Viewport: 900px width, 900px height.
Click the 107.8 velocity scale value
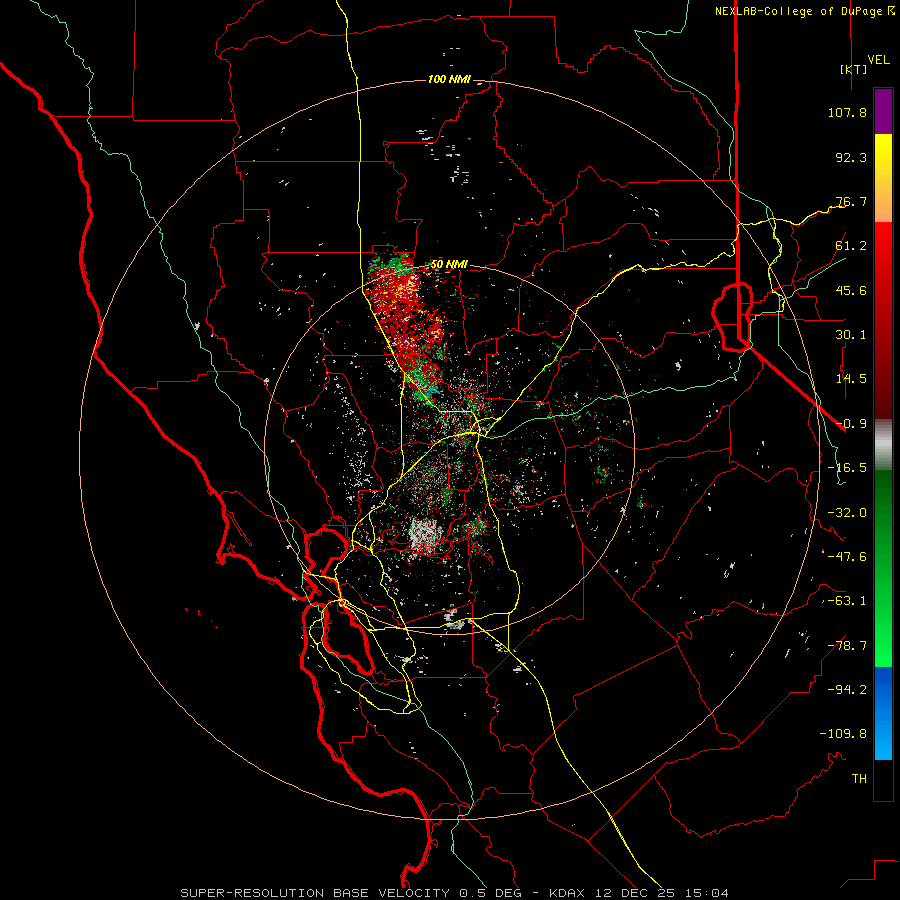pyautogui.click(x=847, y=112)
